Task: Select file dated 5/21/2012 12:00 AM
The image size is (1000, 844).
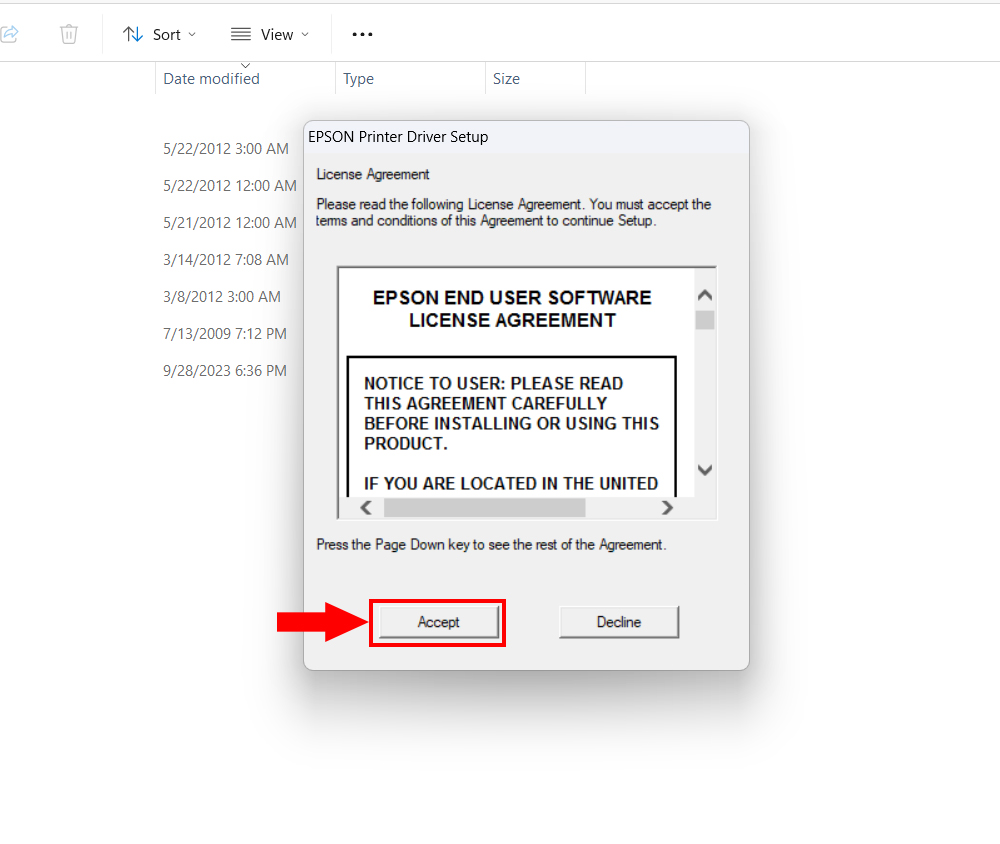Action: 230,223
